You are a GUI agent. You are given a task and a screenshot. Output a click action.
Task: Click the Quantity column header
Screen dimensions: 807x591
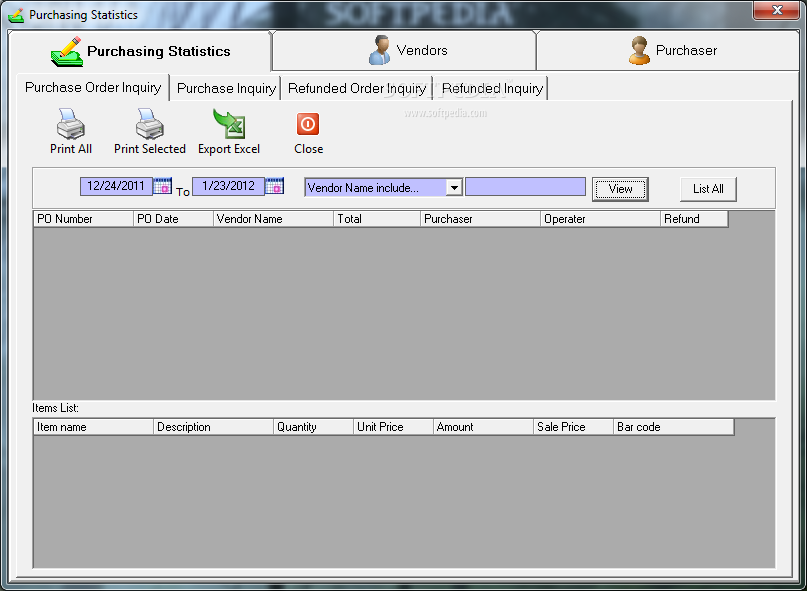313,427
